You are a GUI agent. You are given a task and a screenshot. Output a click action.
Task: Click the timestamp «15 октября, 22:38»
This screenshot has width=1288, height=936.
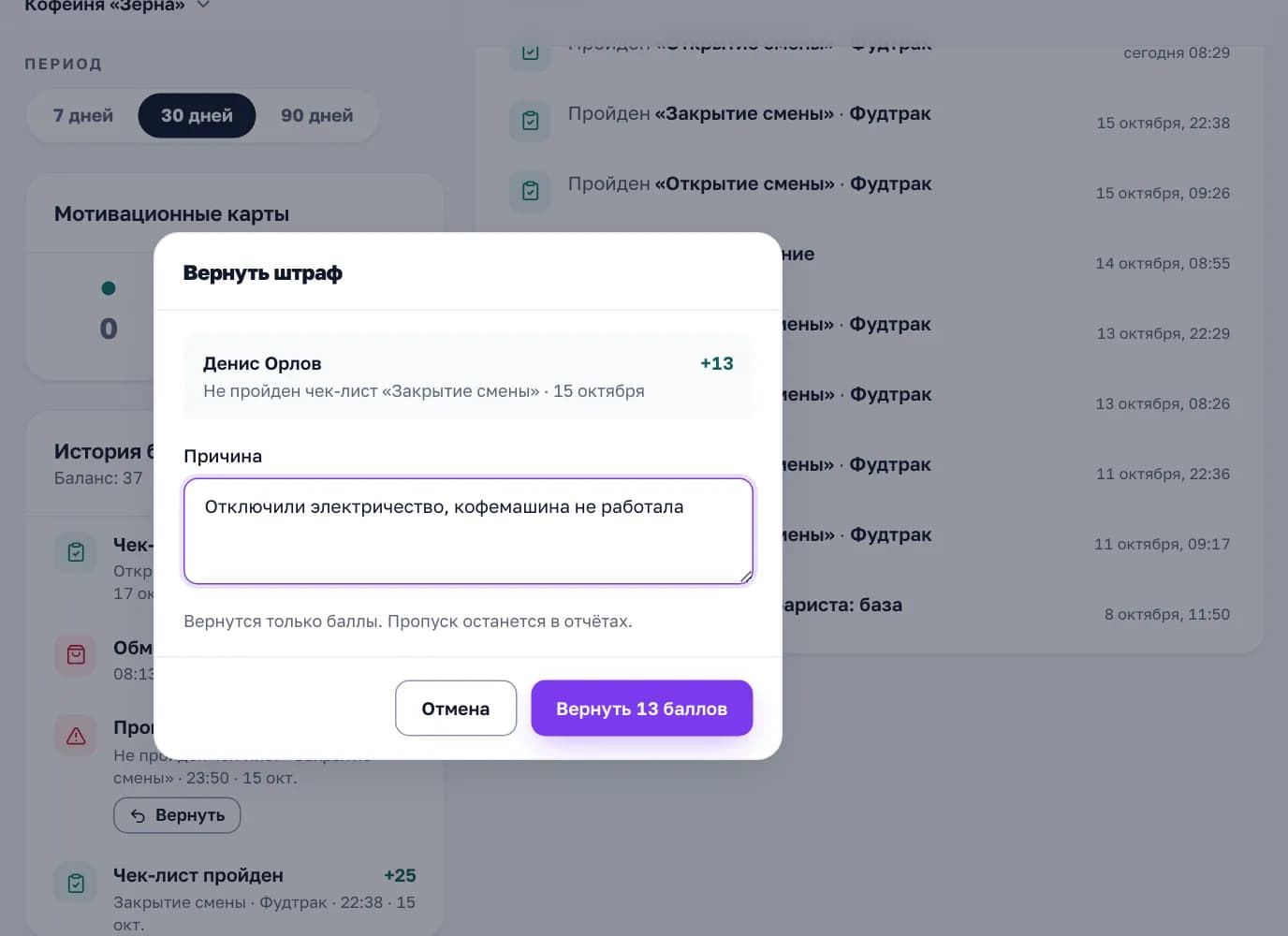pyautogui.click(x=1164, y=124)
